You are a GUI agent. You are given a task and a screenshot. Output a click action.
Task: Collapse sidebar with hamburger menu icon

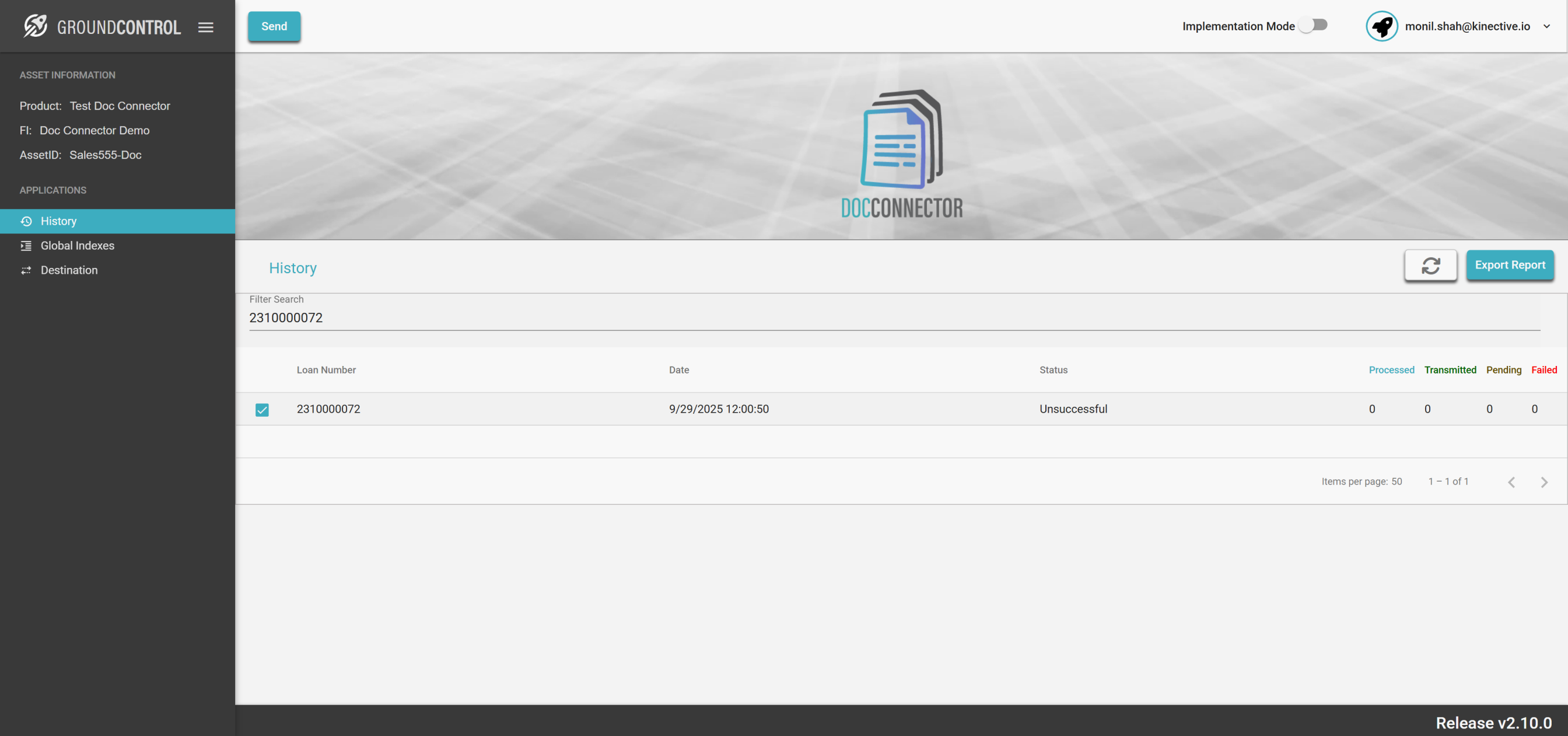(x=206, y=27)
